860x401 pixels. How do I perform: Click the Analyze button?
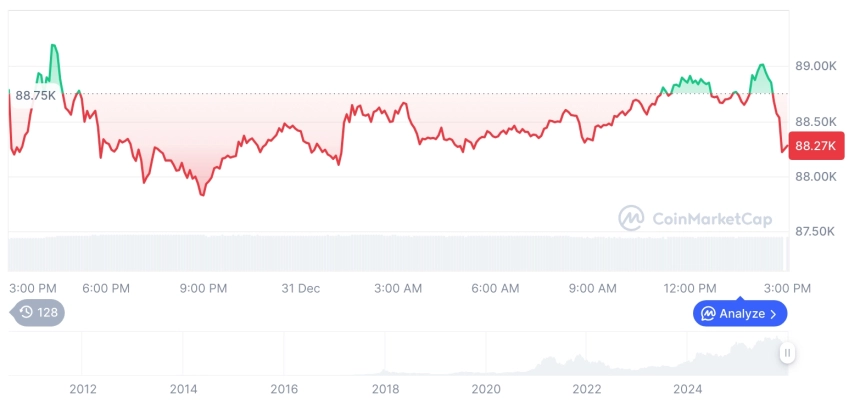[x=740, y=313]
